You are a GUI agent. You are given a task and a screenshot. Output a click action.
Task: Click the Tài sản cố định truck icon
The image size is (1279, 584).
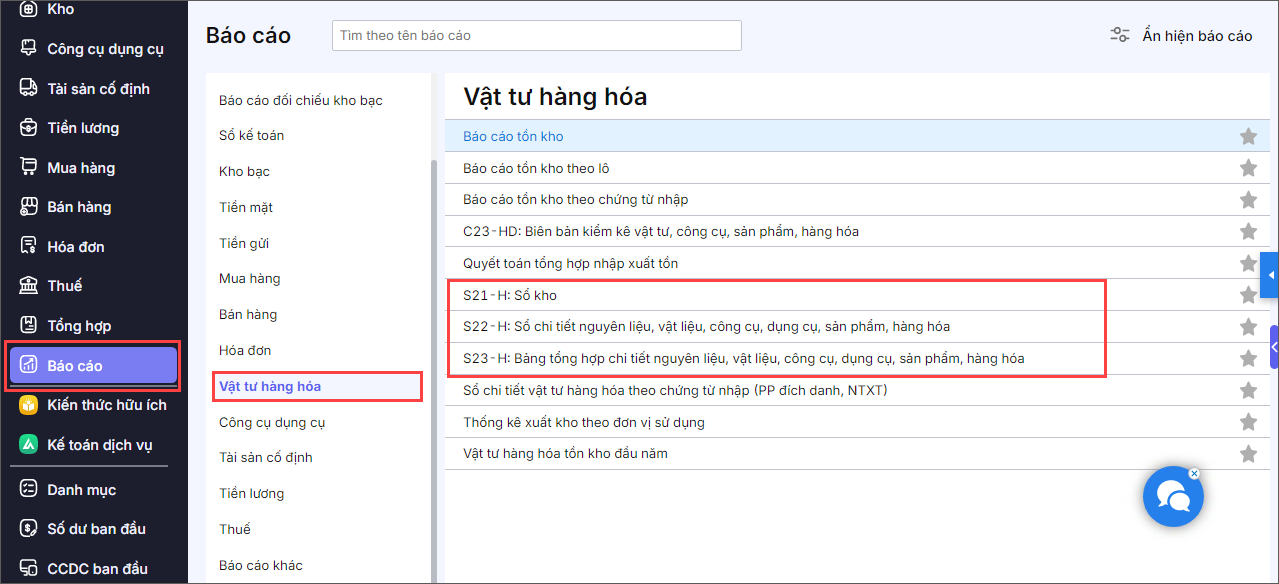coord(29,88)
